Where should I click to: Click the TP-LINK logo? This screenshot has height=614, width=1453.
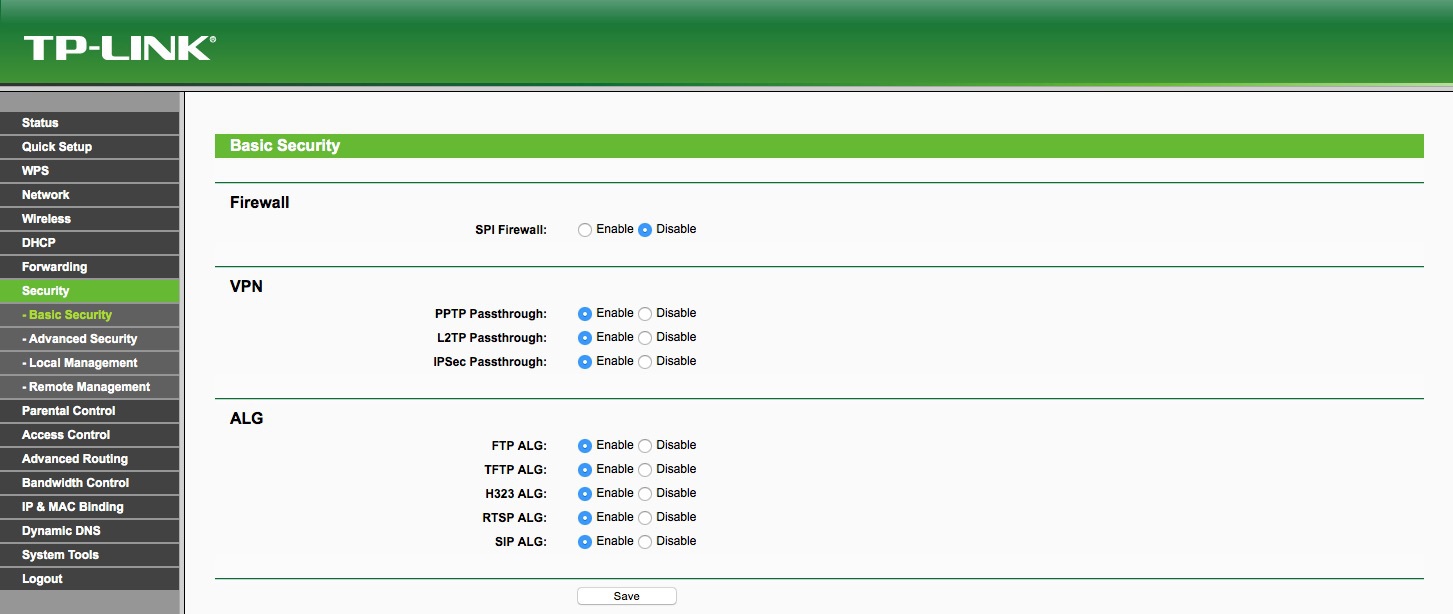(x=119, y=48)
